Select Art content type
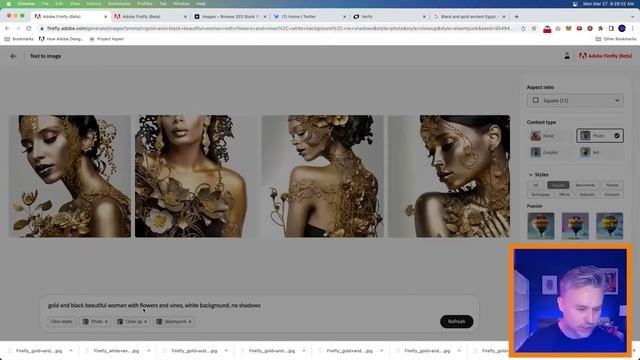 pyautogui.click(x=600, y=153)
